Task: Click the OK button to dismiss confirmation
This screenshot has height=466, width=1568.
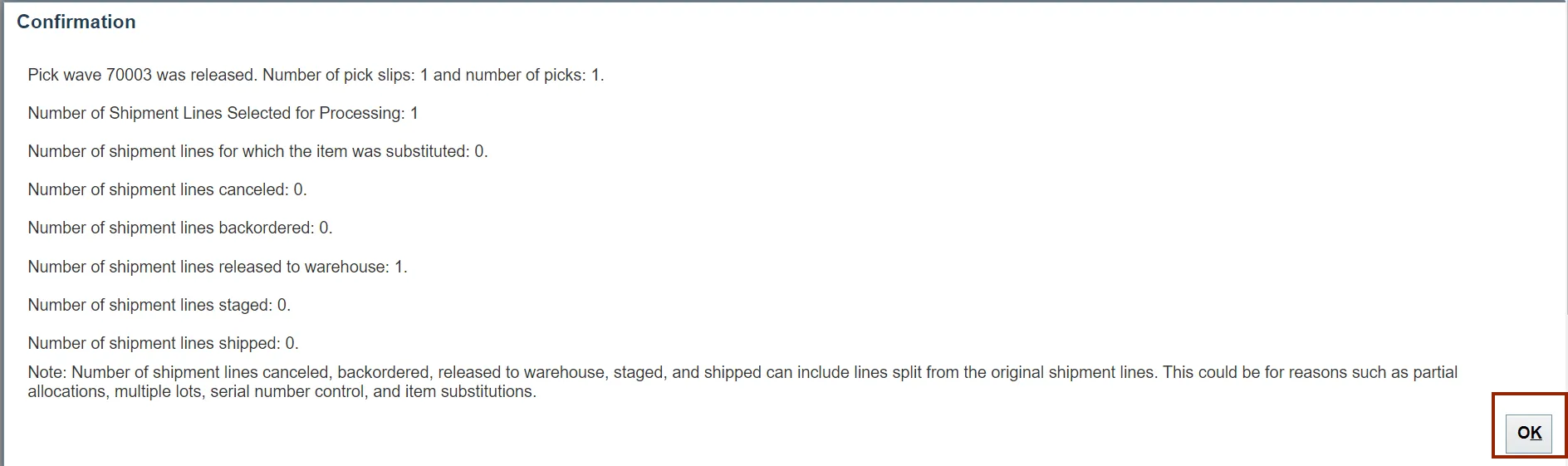Action: (1529, 433)
